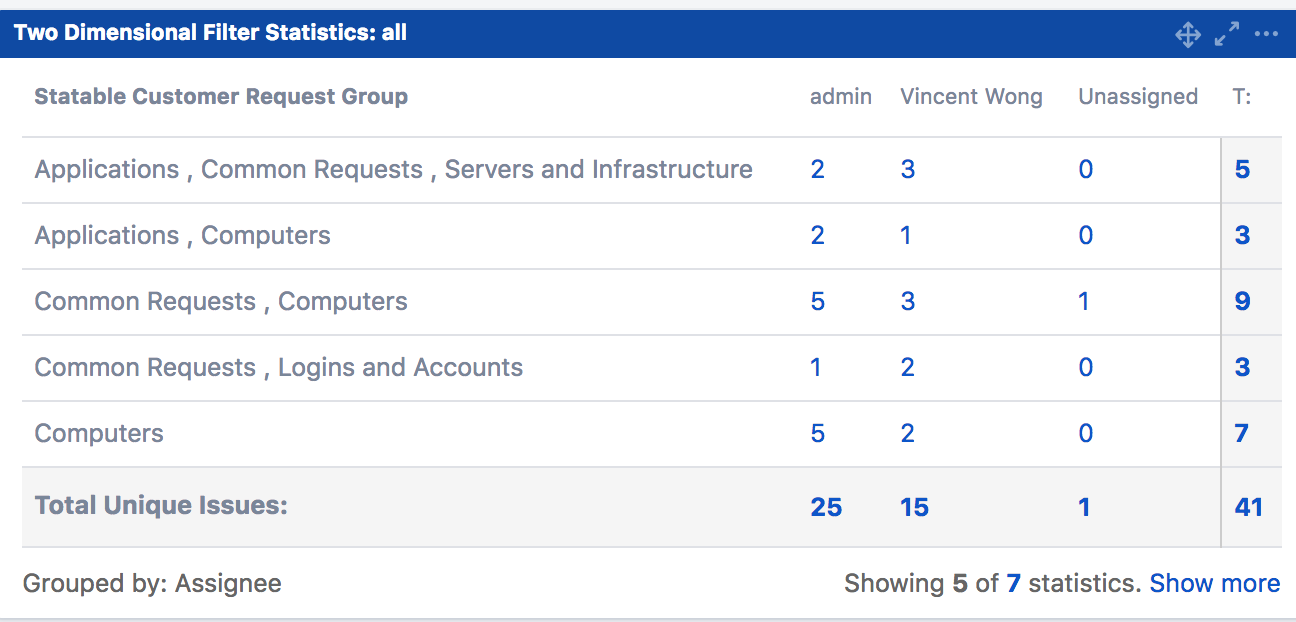Click the T: total column header

click(x=1242, y=97)
